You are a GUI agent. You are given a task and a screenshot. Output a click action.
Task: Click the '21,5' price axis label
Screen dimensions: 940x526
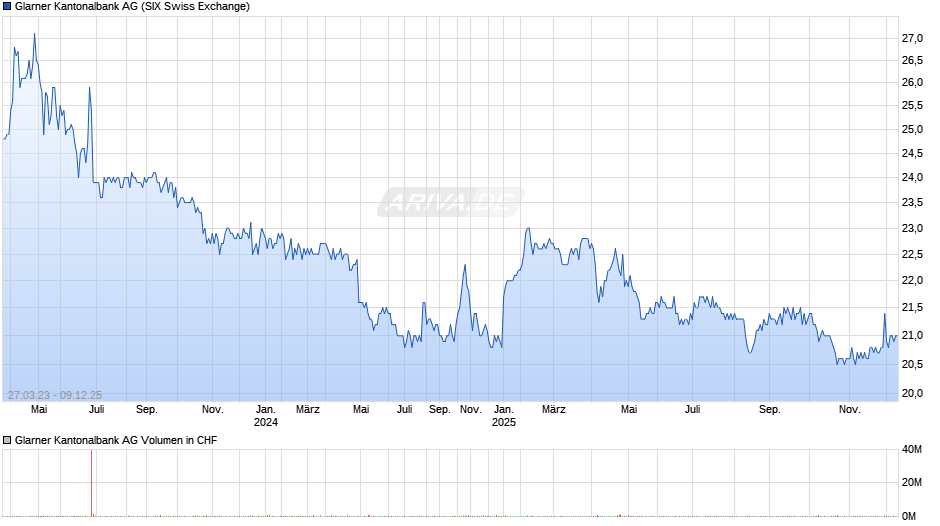pos(912,308)
